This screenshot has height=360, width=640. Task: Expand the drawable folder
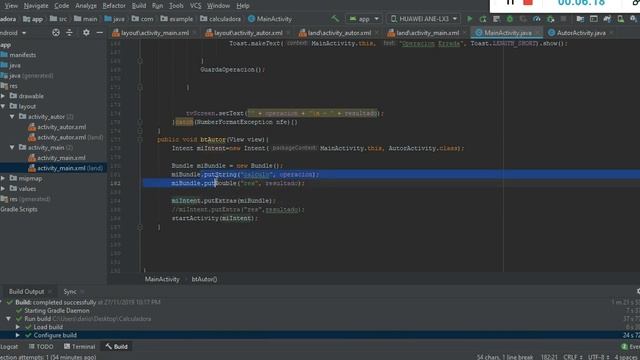4,96
